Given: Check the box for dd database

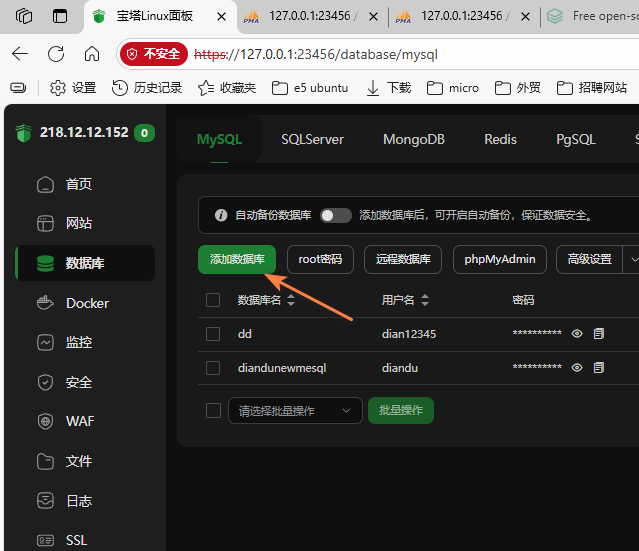Looking at the screenshot, I should [x=213, y=334].
